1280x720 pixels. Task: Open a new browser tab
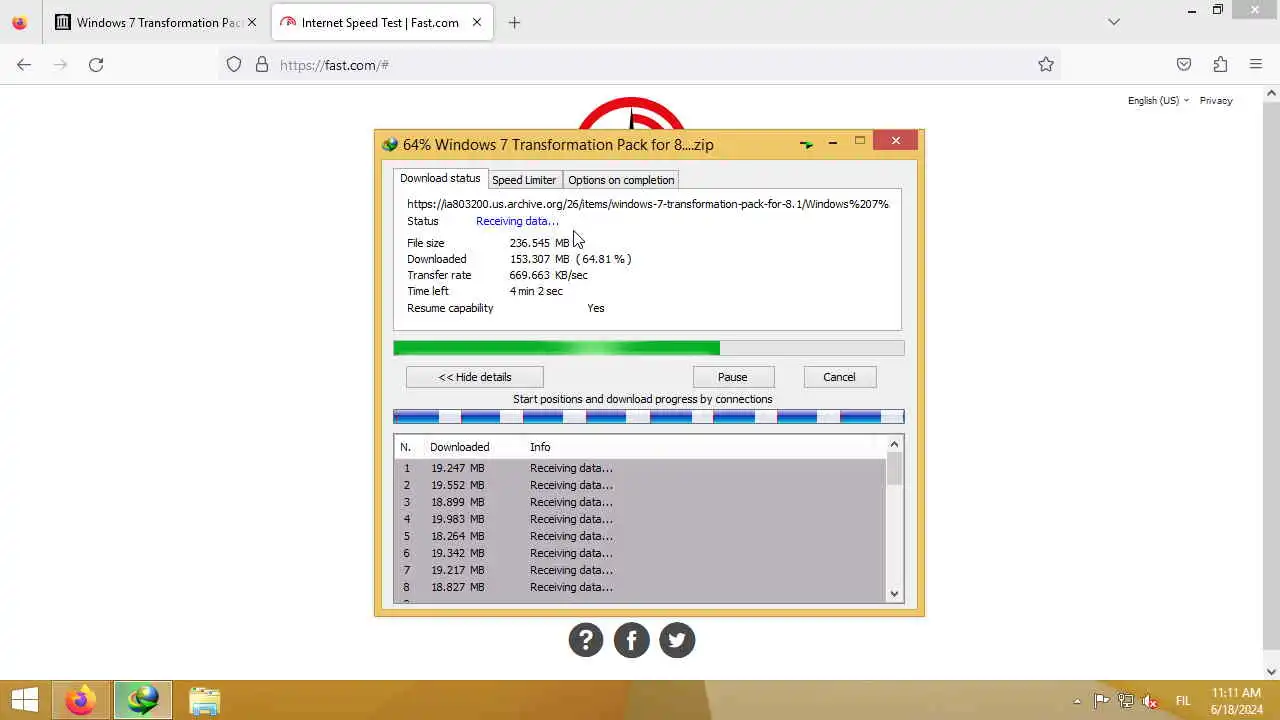[514, 22]
